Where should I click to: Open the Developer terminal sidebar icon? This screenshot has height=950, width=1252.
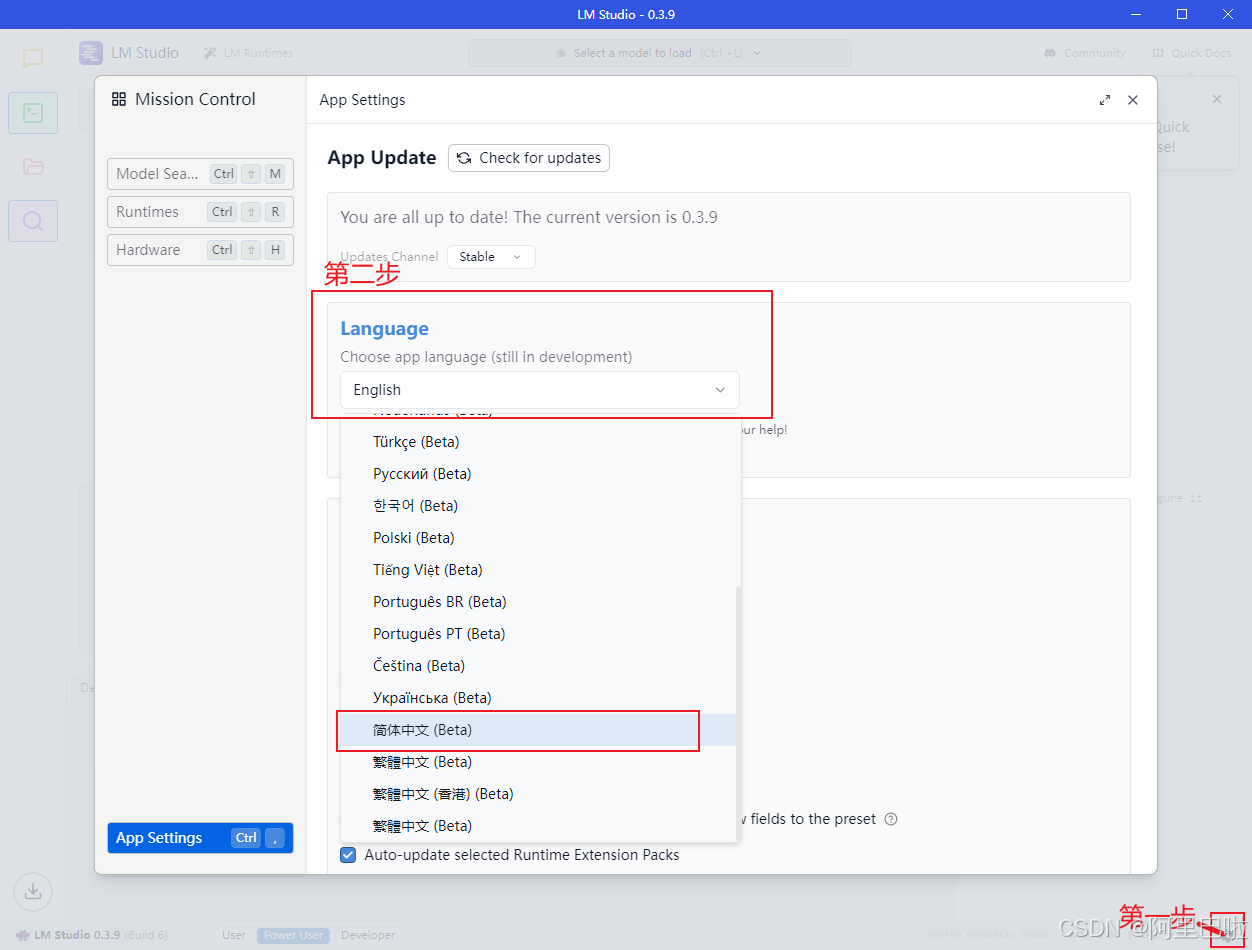33,113
